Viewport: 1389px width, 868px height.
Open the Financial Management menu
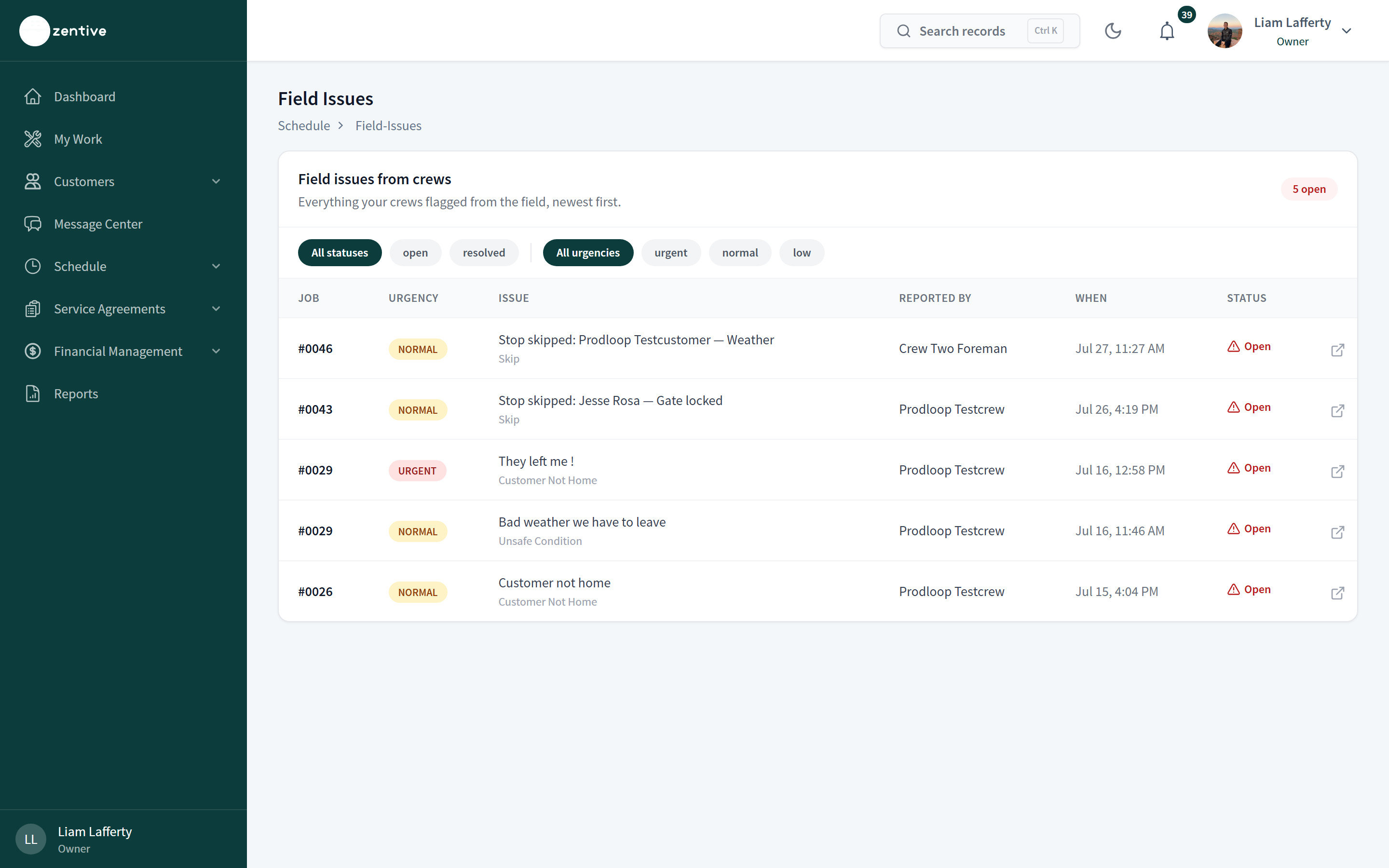click(123, 352)
